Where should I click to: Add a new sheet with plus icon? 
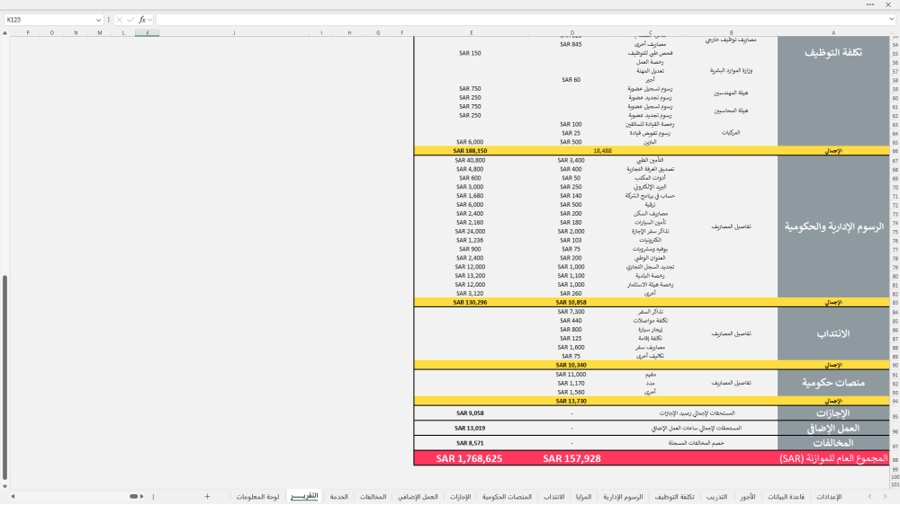click(x=207, y=496)
